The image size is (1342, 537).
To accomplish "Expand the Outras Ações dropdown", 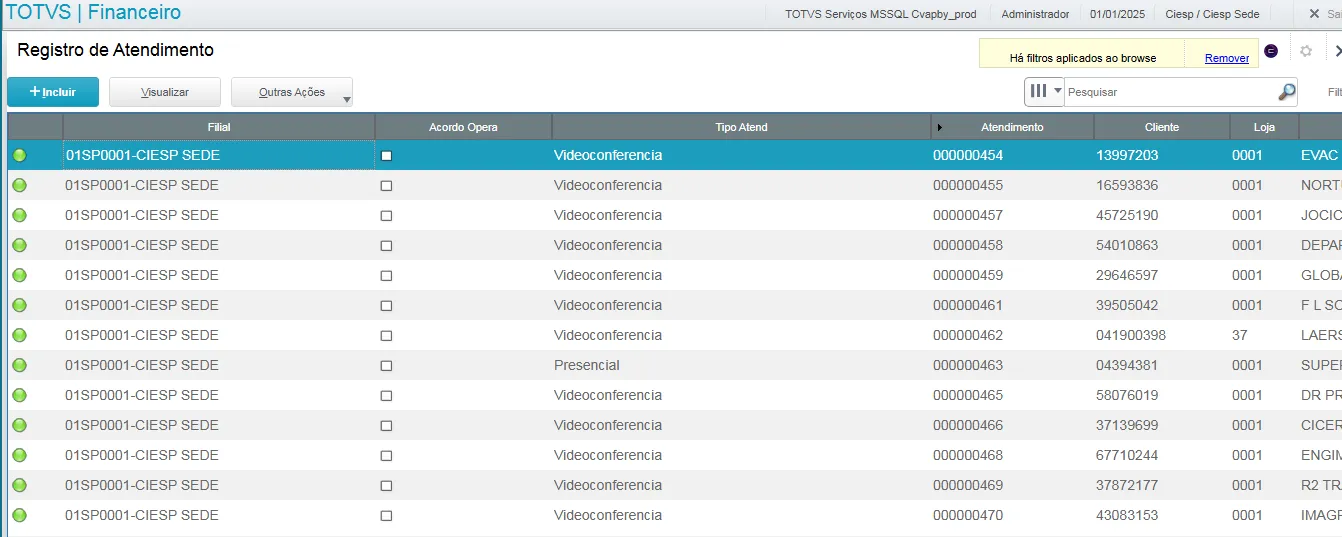I will point(346,98).
